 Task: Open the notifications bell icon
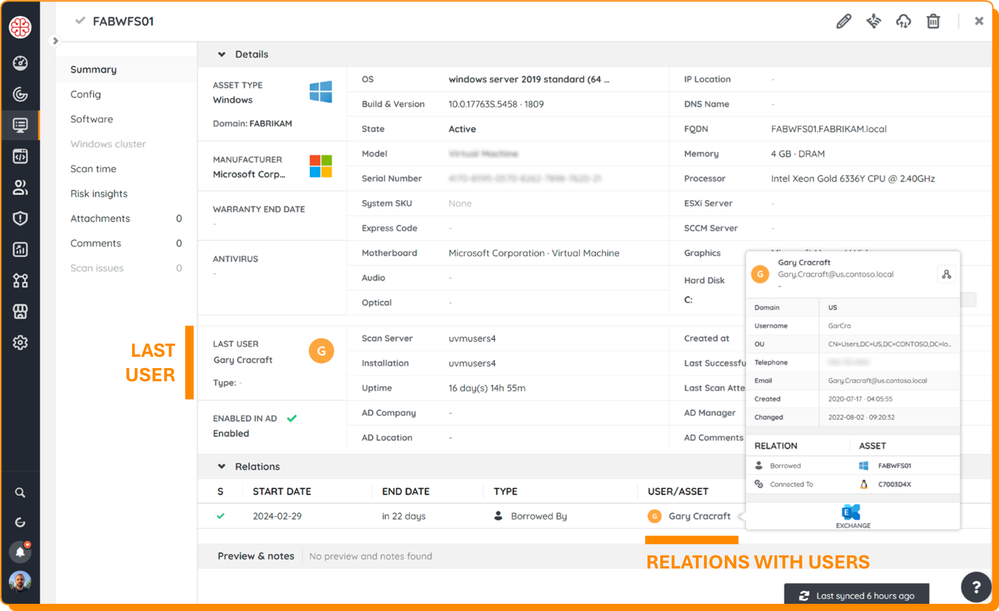pyautogui.click(x=20, y=551)
